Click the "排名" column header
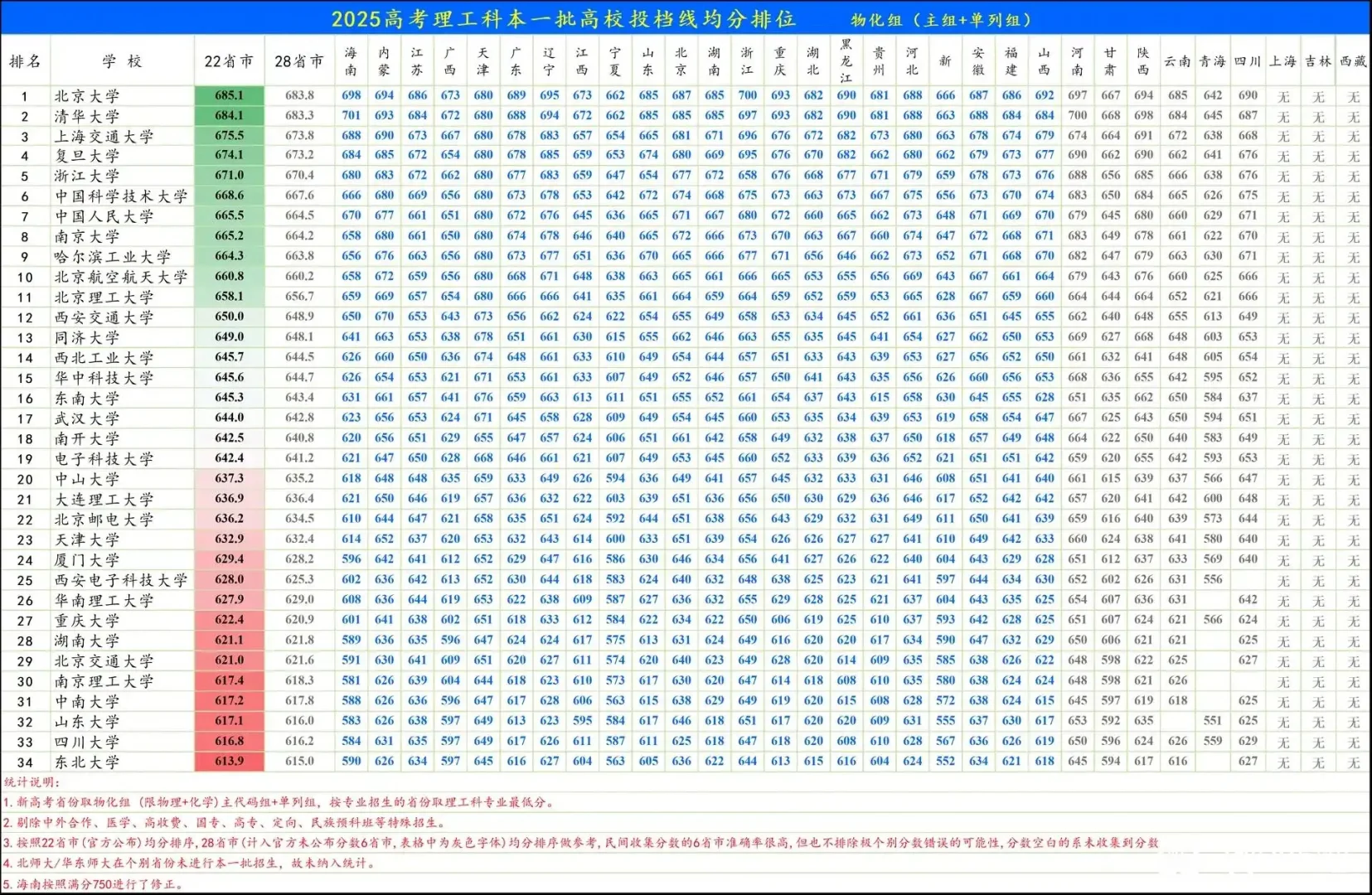 point(25,61)
